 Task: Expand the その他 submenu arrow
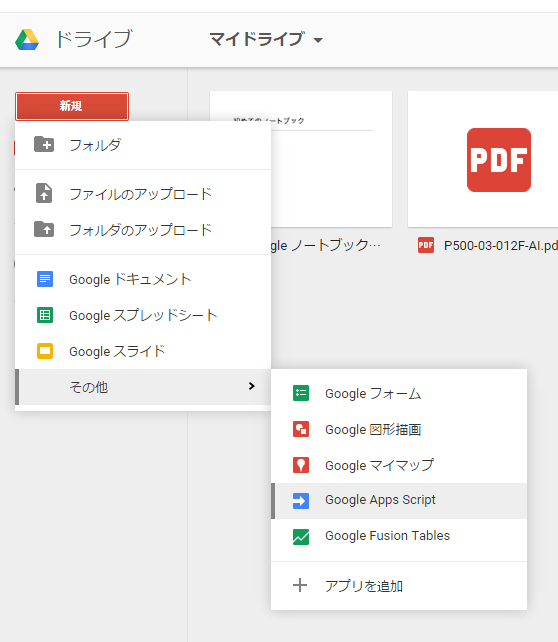(x=252, y=386)
